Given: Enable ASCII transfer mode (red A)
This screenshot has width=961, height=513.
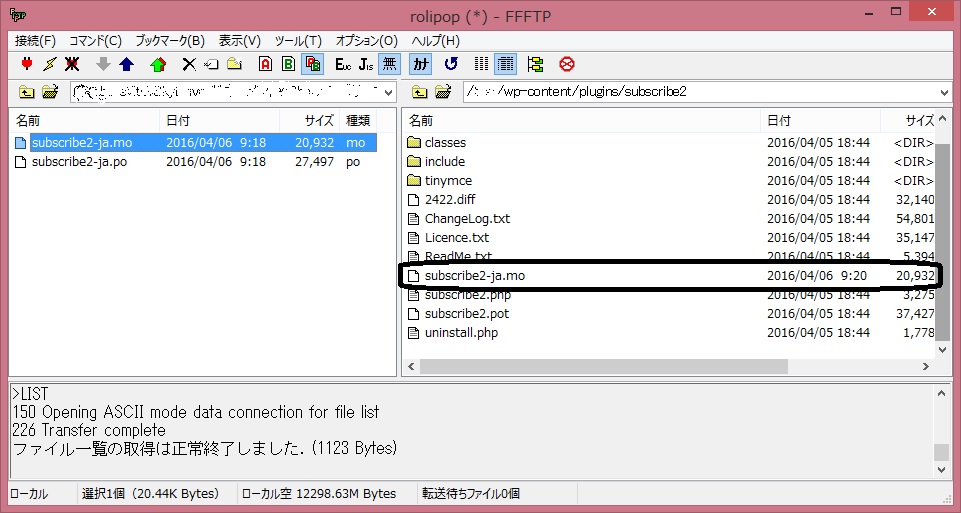Looking at the screenshot, I should click(265, 64).
